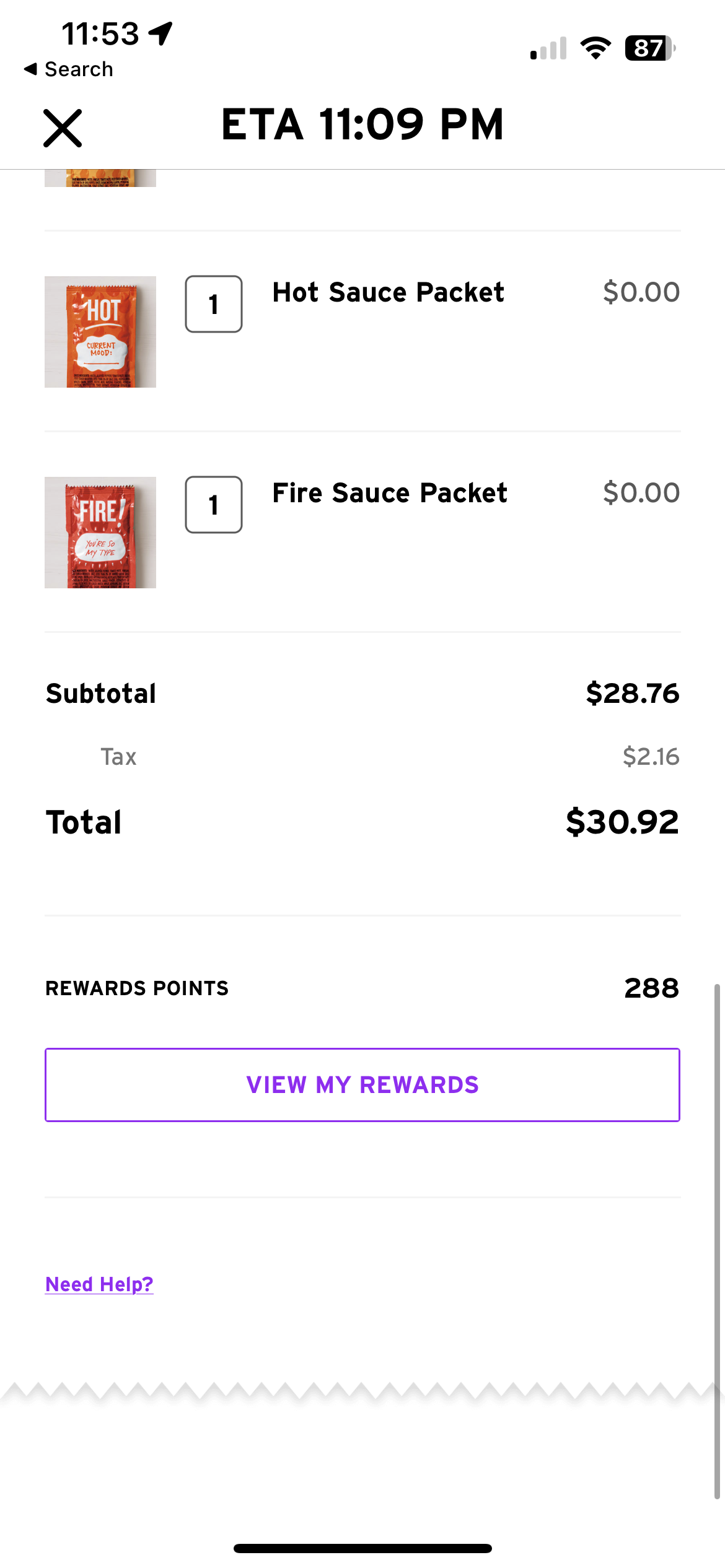
Task: Tap the Hot Sauce Packet image
Action: [x=100, y=332]
